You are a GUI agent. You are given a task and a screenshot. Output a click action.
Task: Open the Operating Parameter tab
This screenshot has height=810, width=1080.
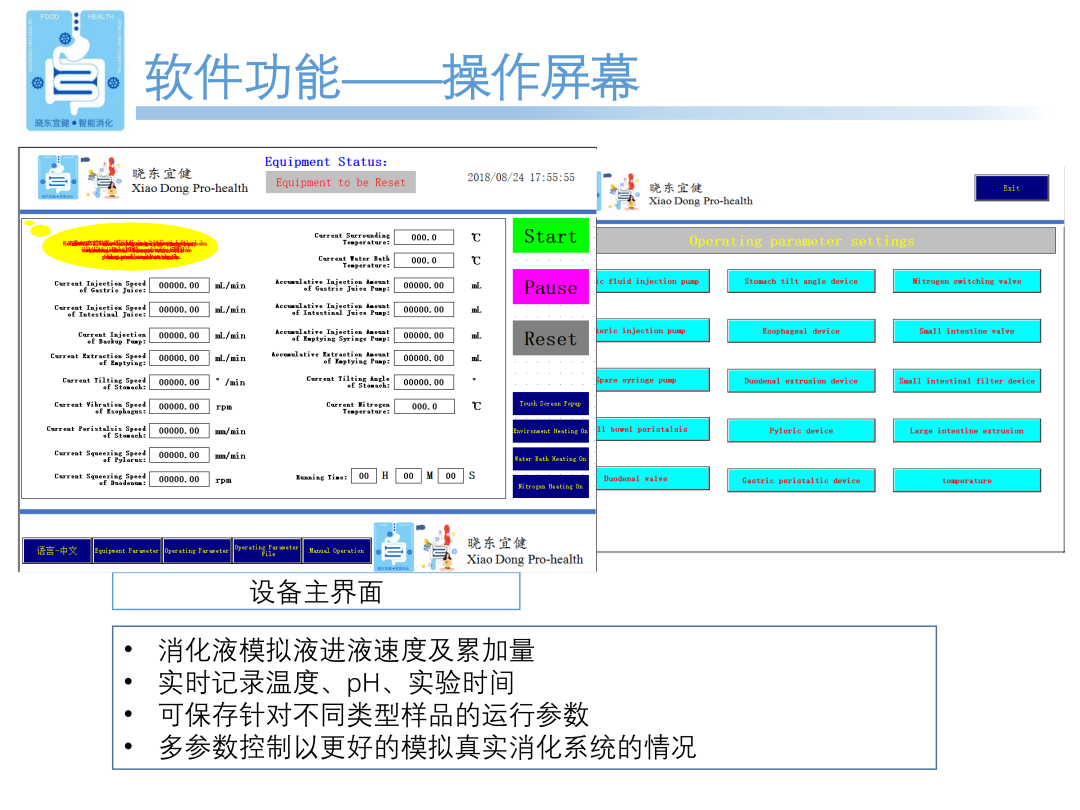(197, 550)
